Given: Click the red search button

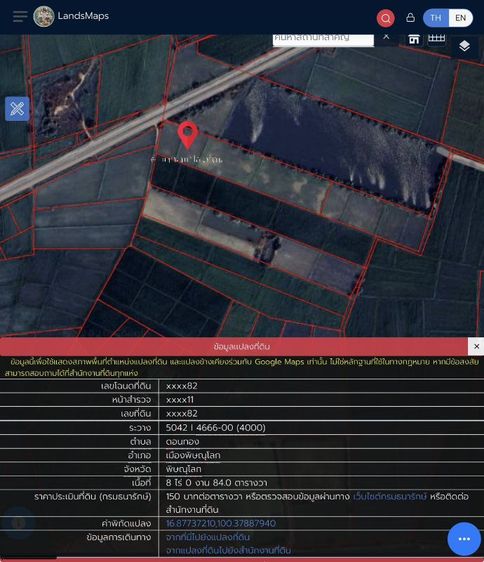Looking at the screenshot, I should pyautogui.click(x=385, y=18).
